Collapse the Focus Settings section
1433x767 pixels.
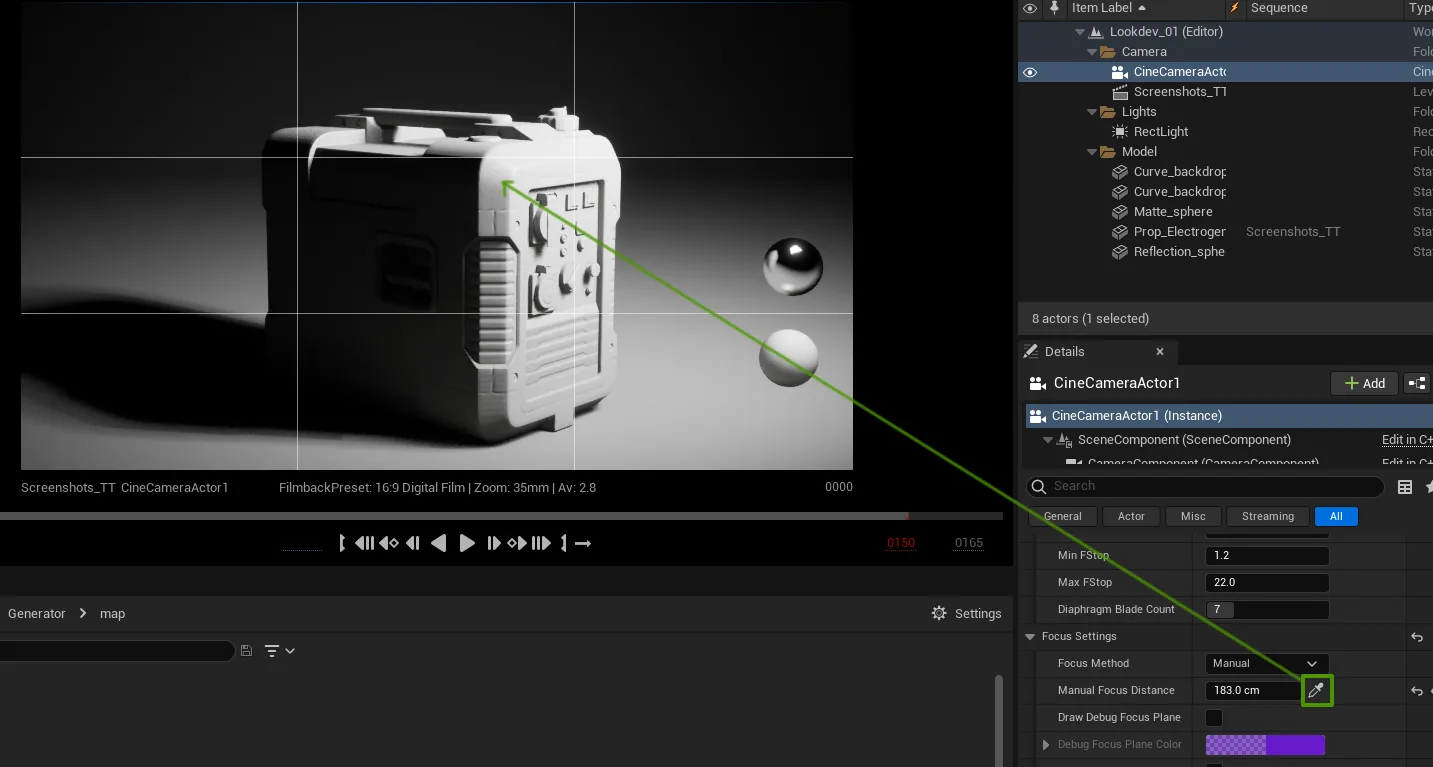[1030, 636]
